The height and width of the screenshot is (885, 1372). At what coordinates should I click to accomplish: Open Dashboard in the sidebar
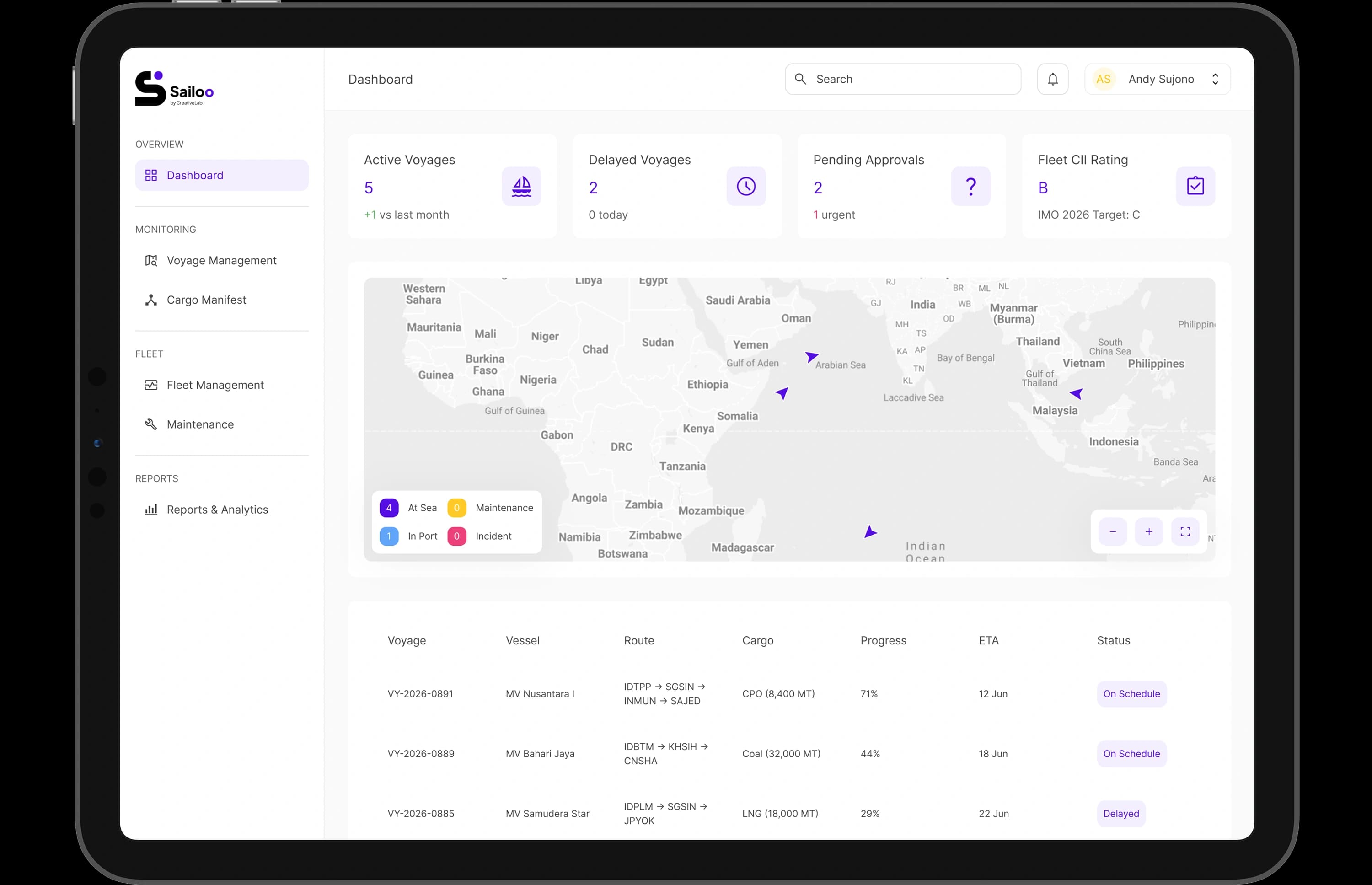coord(222,175)
